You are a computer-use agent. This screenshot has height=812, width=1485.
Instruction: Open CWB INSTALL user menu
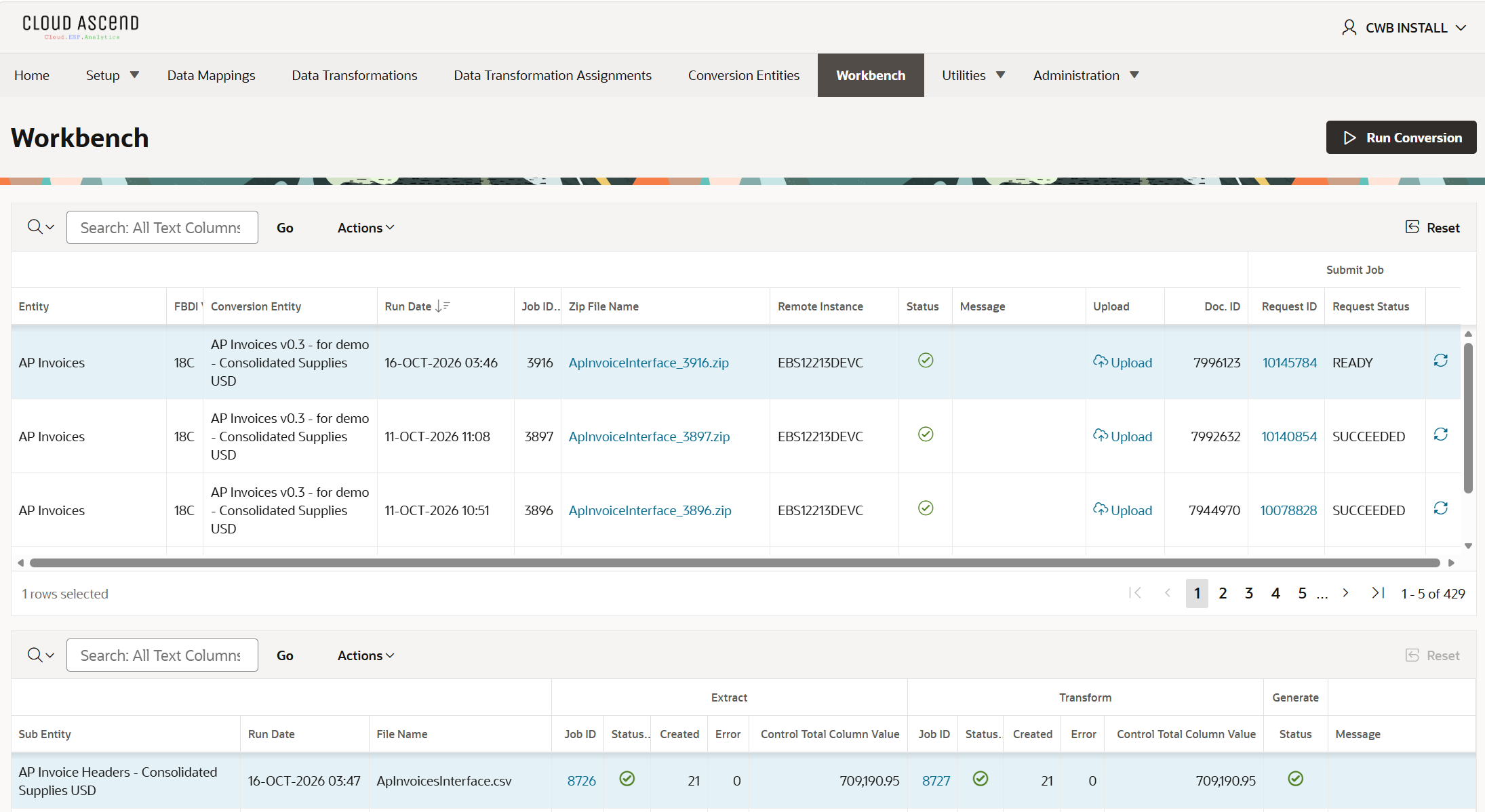(1404, 28)
